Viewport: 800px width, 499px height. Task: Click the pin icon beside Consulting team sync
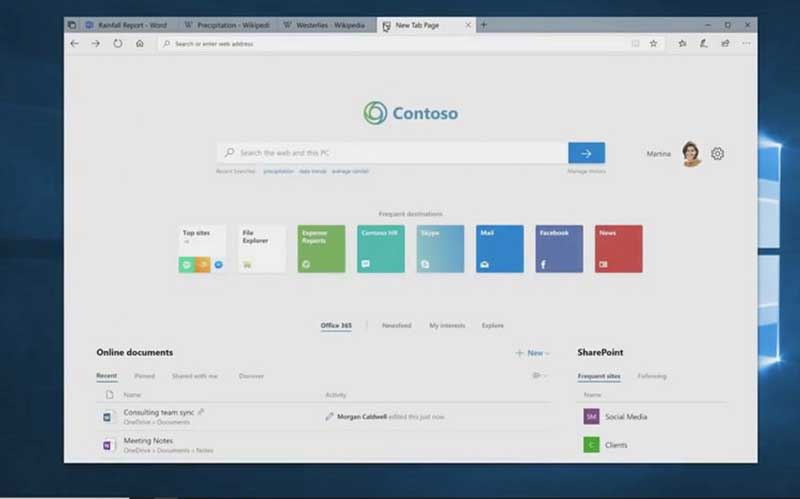[201, 412]
